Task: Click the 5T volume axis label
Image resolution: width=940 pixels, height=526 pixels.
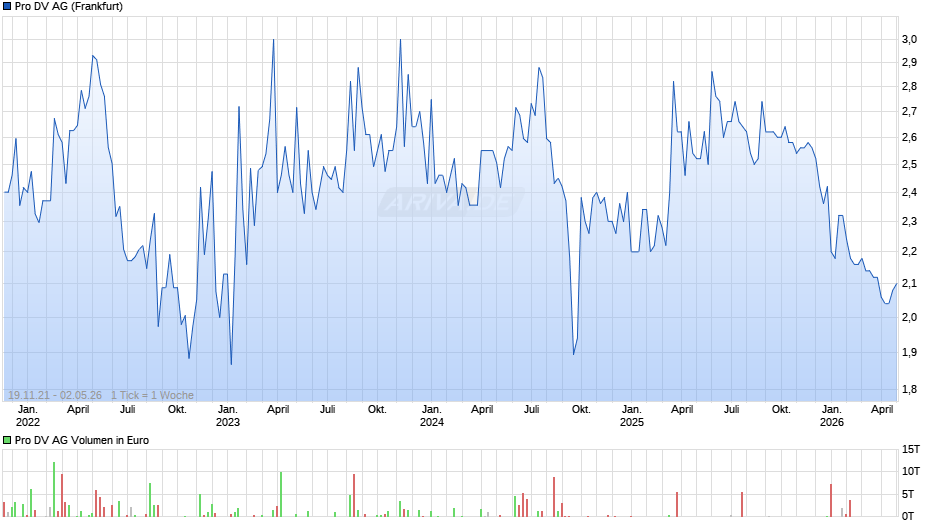Action: [x=908, y=494]
